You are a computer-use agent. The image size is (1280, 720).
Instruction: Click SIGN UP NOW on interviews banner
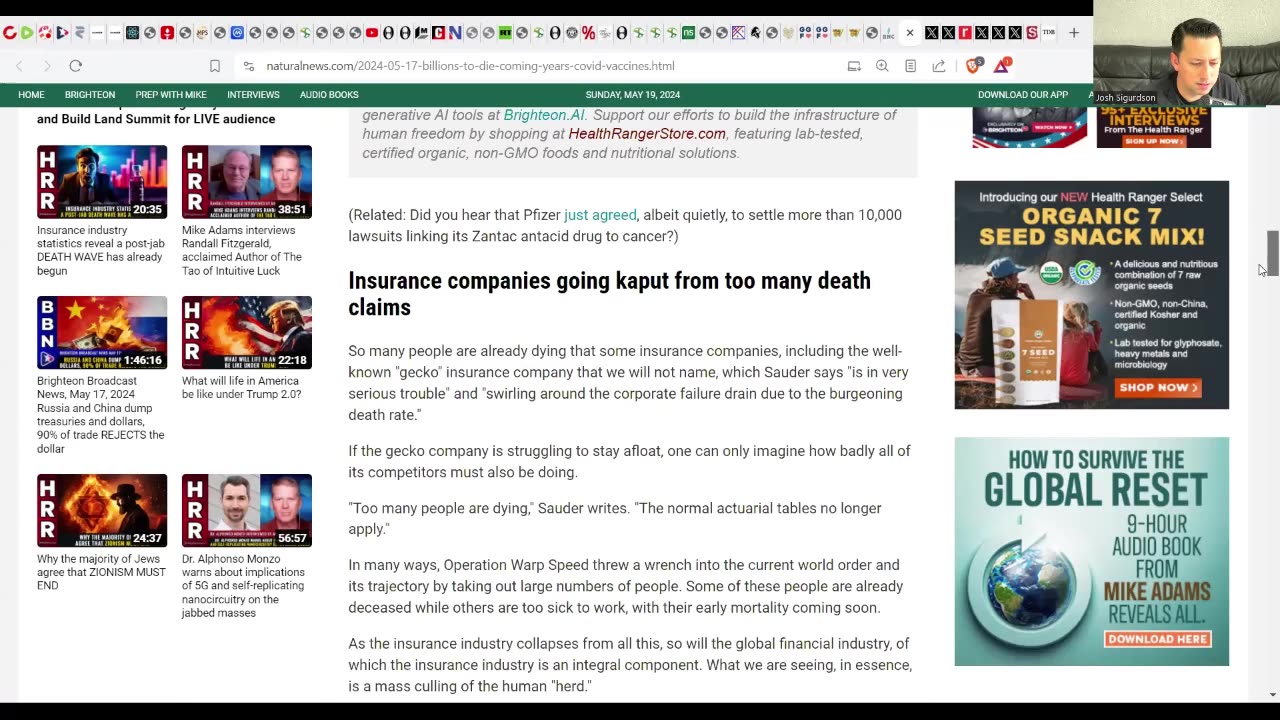[1154, 141]
